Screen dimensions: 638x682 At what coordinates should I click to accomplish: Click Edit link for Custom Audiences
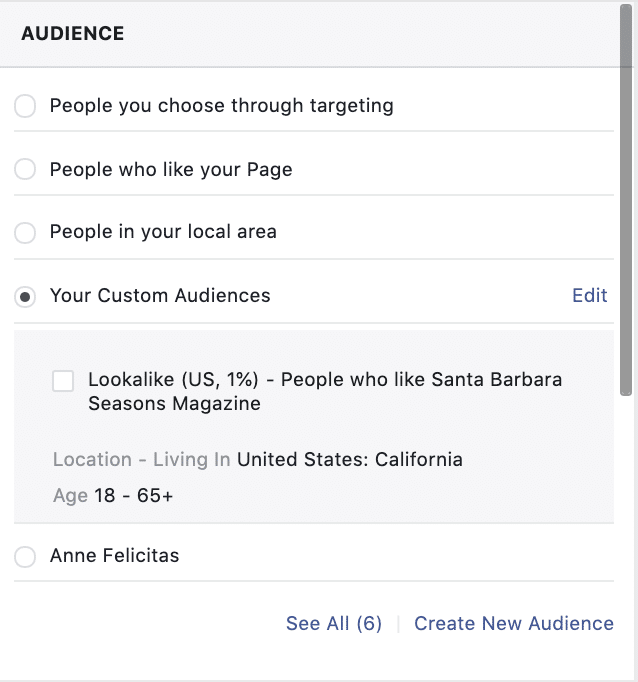[x=589, y=296]
